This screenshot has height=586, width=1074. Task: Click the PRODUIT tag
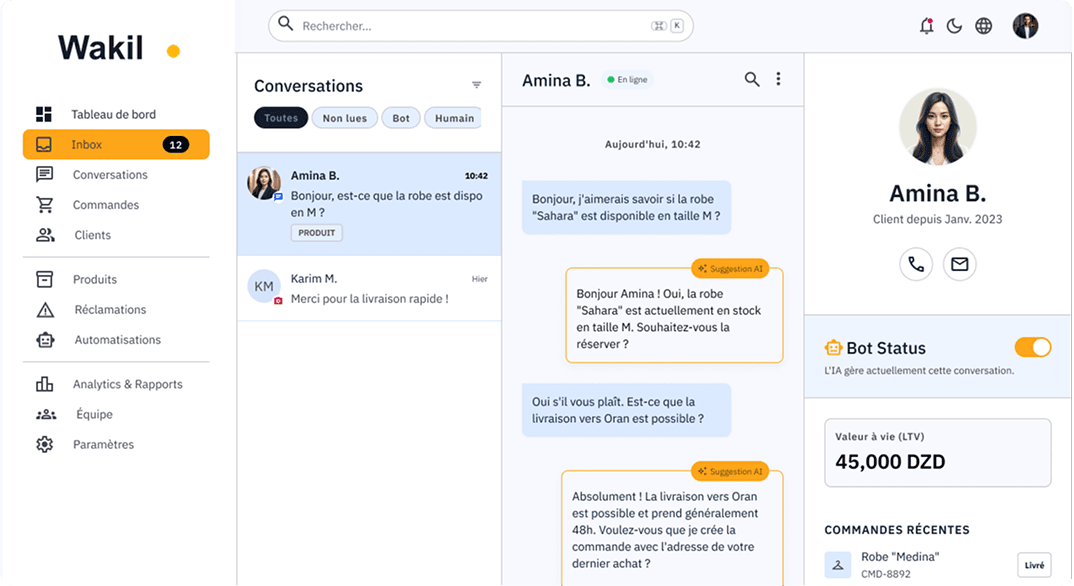[316, 233]
